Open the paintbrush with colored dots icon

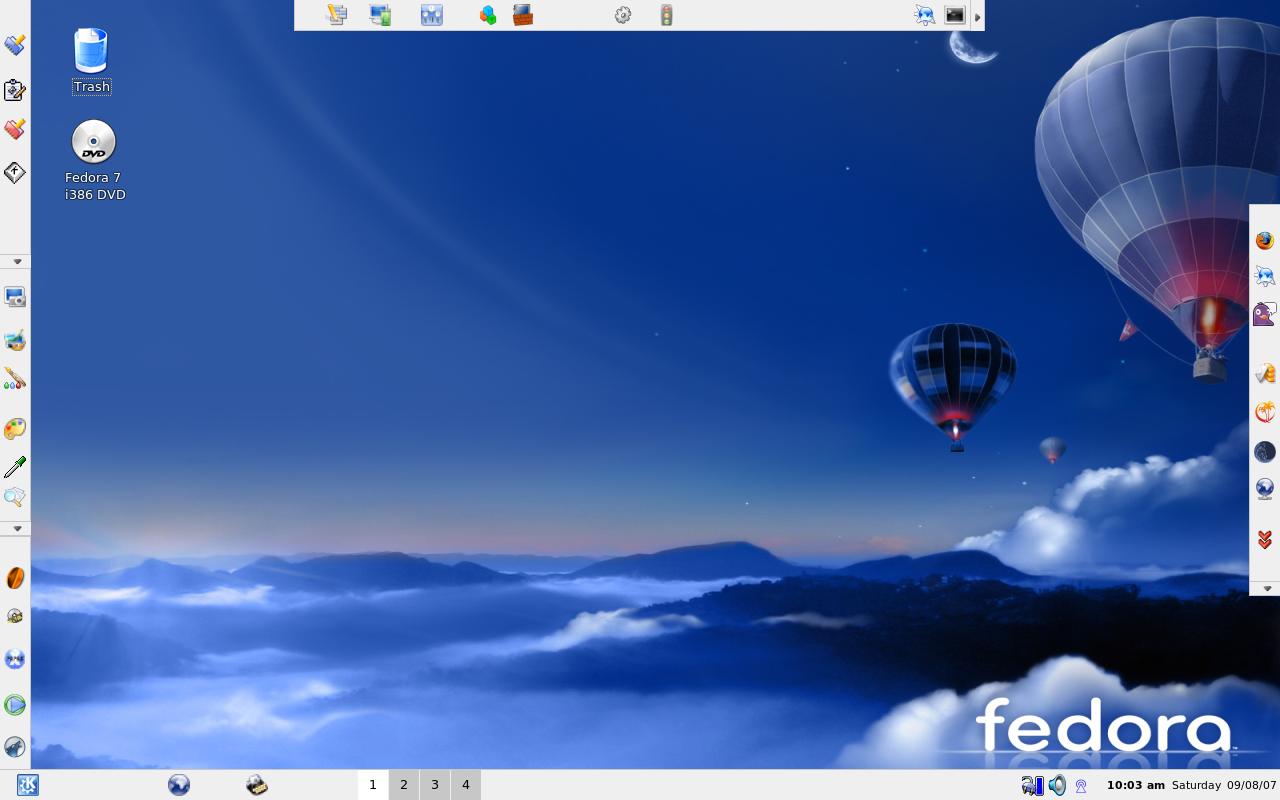pyautogui.click(x=15, y=379)
